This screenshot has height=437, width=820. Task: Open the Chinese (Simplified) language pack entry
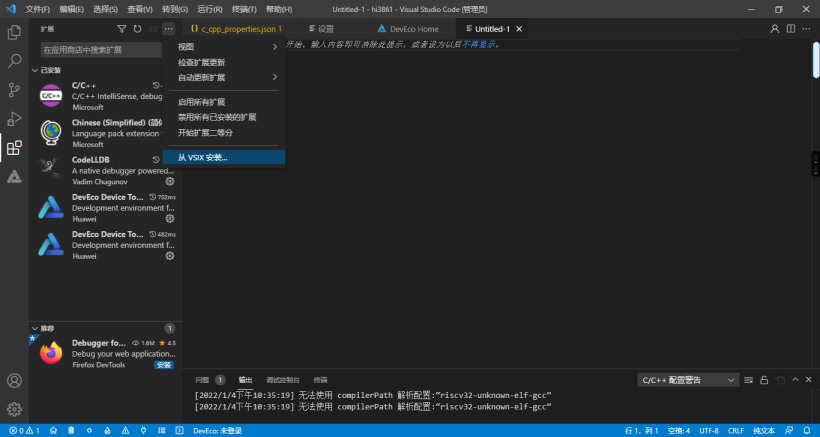[106, 133]
